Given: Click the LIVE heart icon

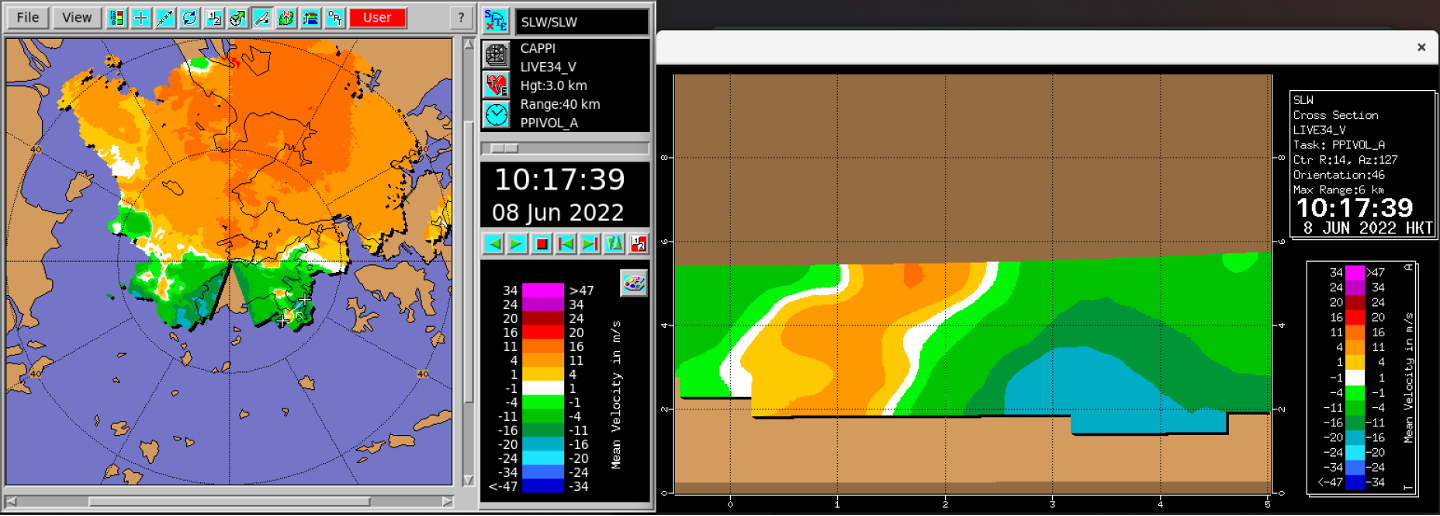Looking at the screenshot, I should coord(496,85).
